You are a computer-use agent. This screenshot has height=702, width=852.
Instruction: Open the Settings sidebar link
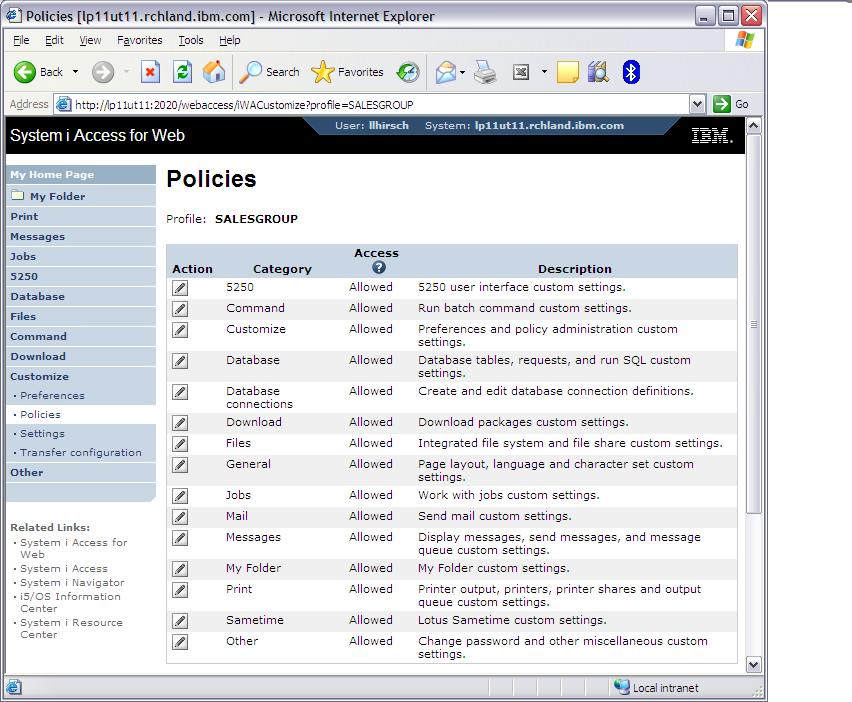[x=42, y=434]
